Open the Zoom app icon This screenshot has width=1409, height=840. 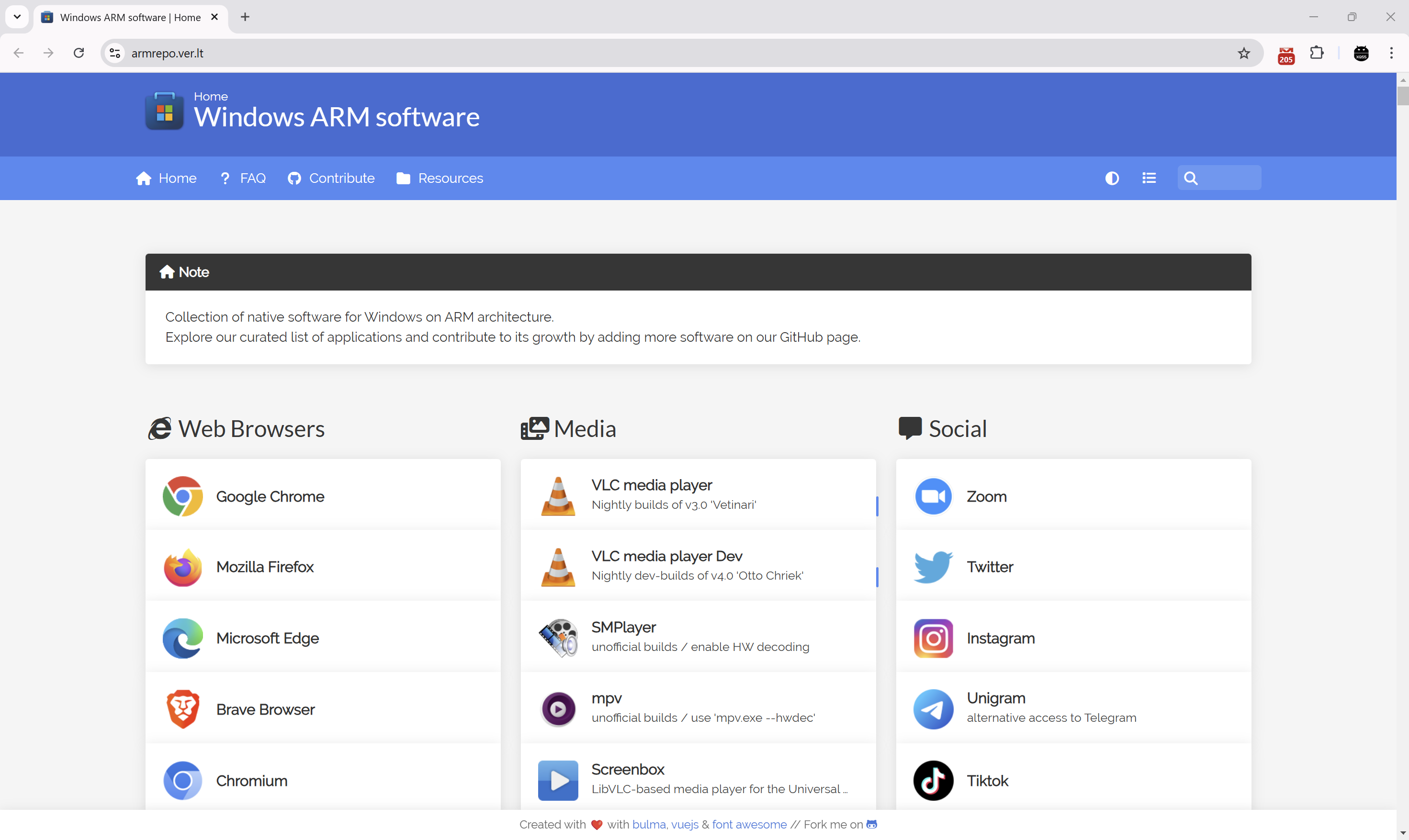pos(933,496)
